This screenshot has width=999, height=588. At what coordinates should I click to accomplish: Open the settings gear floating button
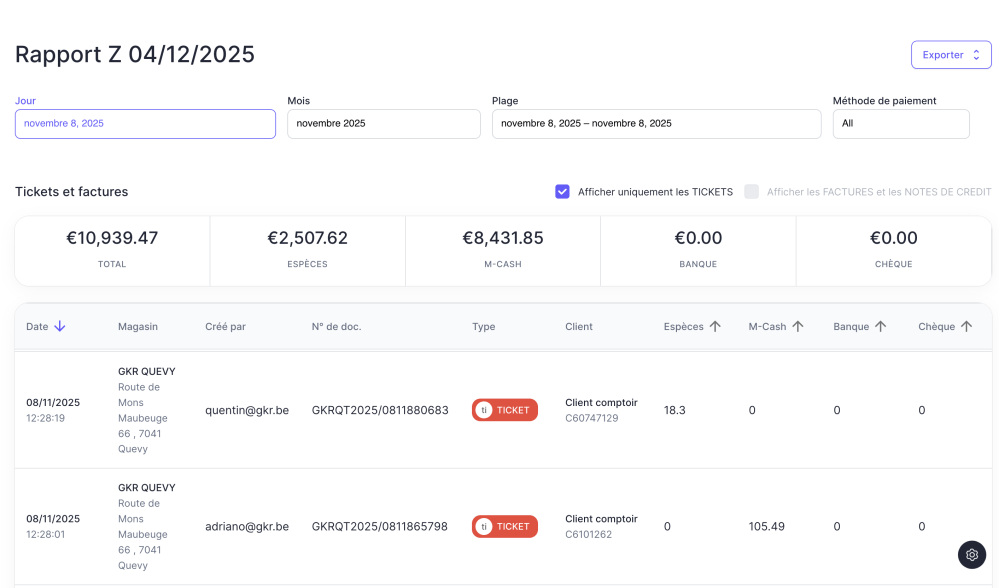[971, 554]
